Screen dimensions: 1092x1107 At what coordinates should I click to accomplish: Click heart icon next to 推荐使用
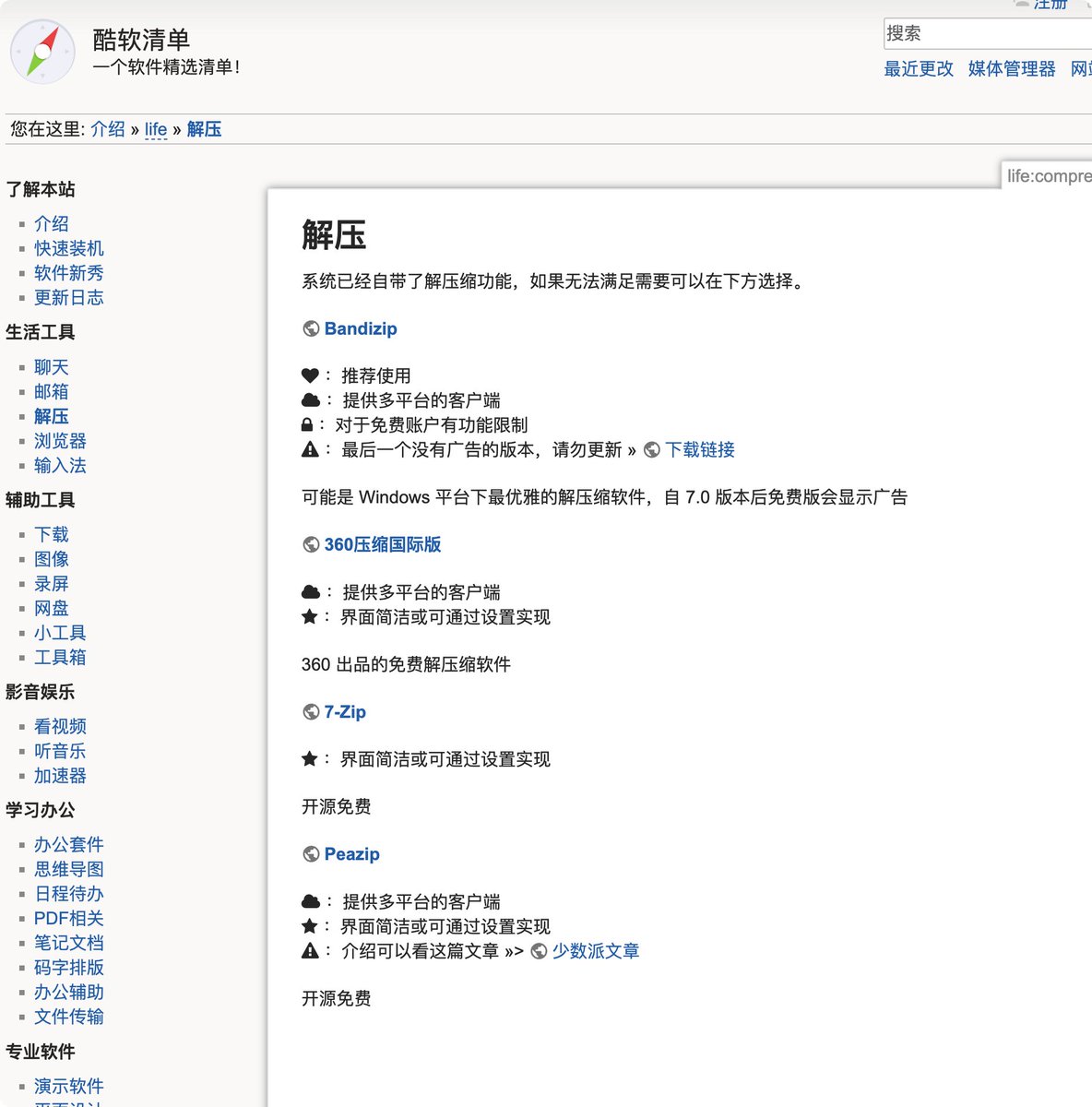(x=310, y=375)
